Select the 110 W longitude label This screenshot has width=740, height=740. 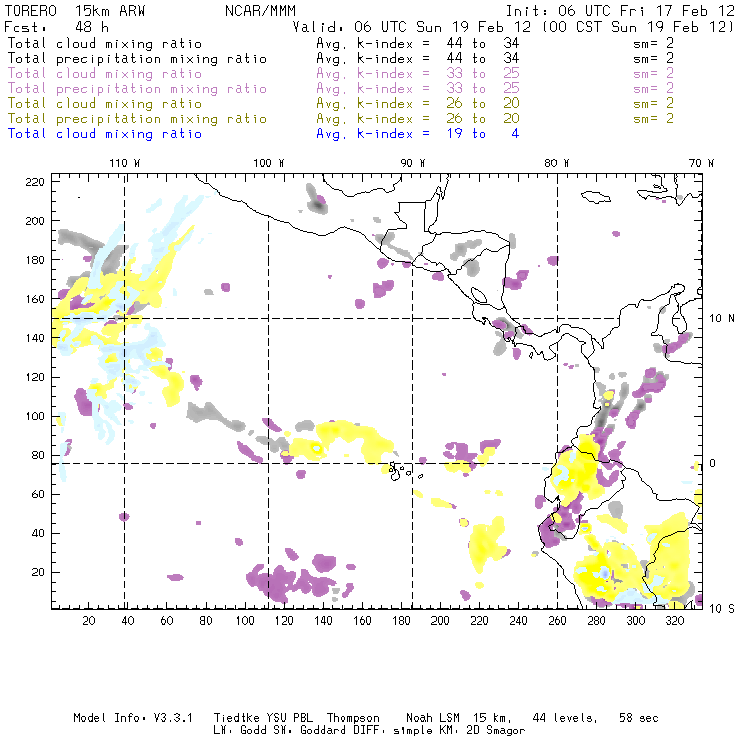[x=123, y=163]
